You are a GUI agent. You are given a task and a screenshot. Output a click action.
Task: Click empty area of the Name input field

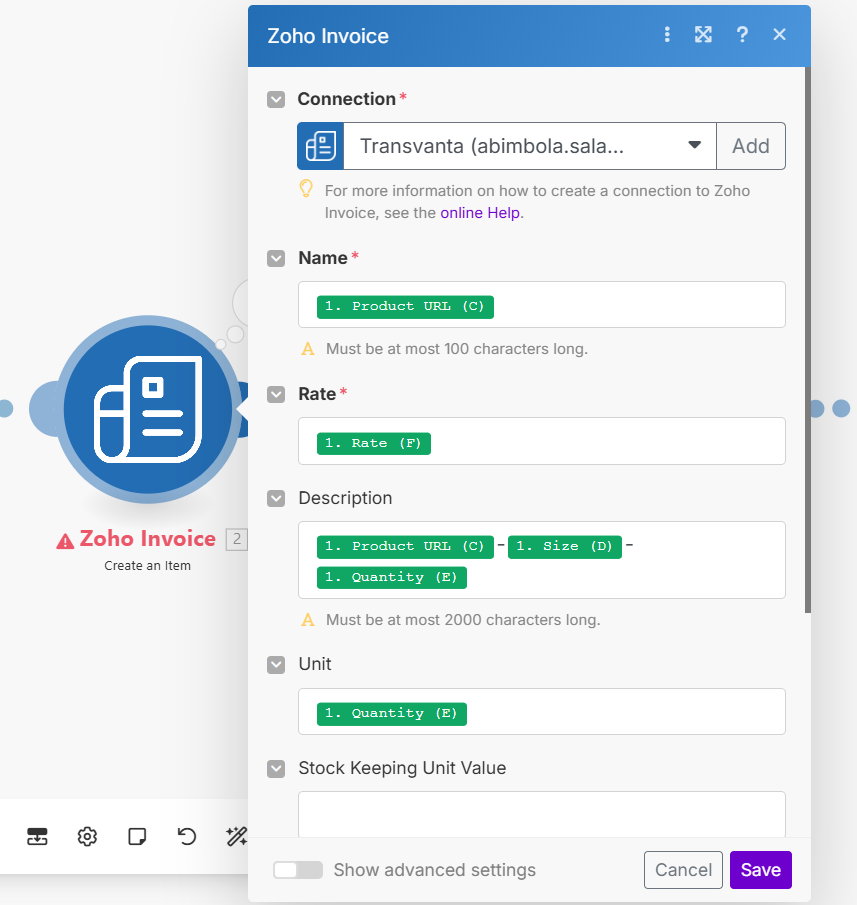point(638,305)
